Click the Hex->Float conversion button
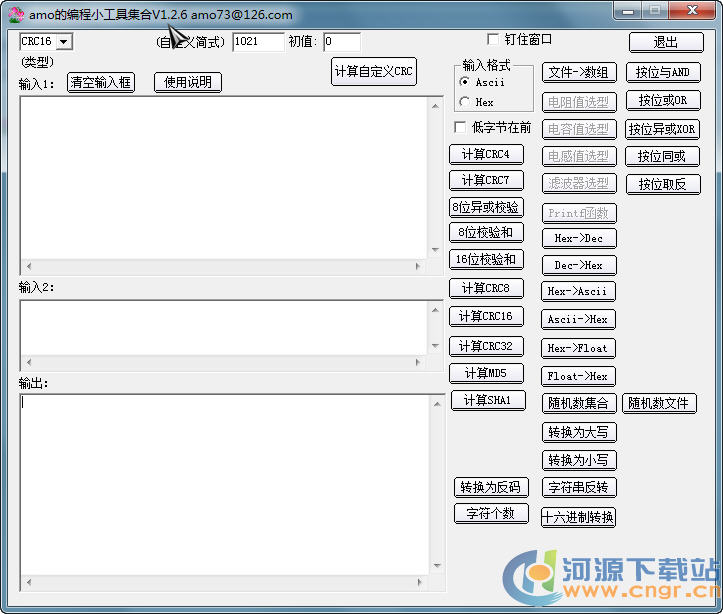723x614 pixels. point(578,348)
